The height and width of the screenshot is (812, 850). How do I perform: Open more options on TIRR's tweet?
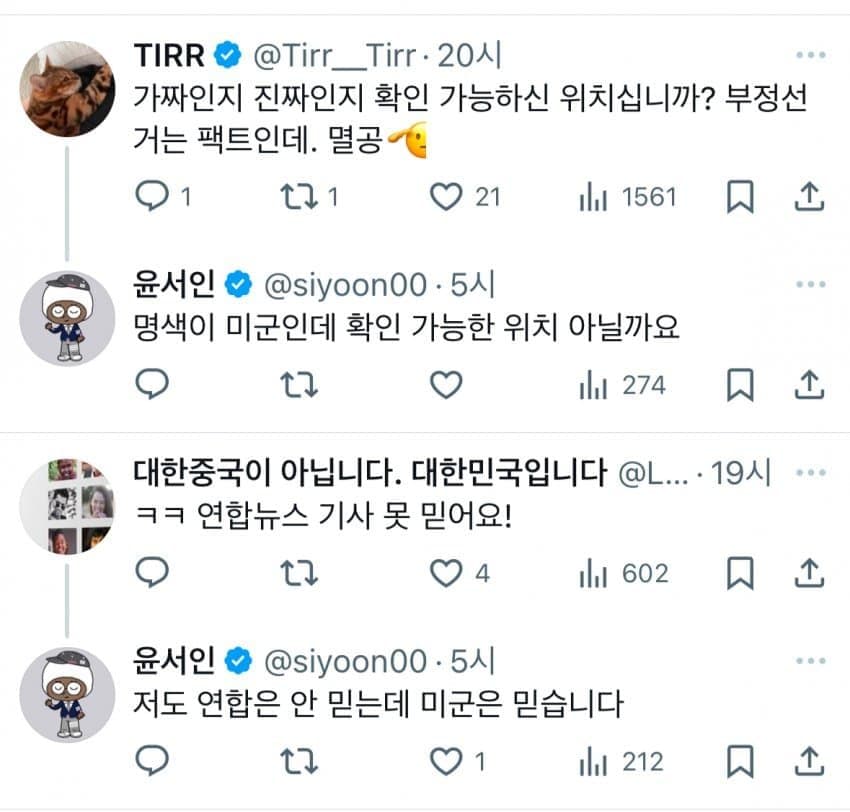[x=808, y=53]
